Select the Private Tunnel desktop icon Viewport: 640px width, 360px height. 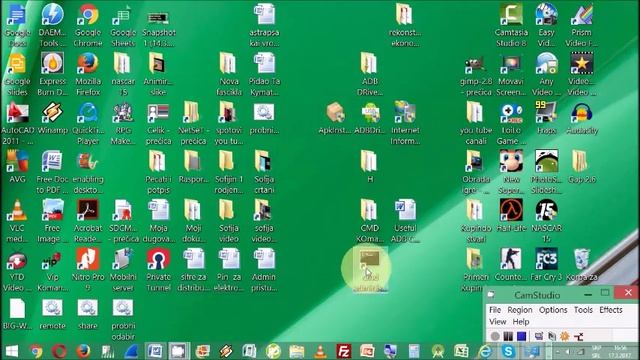[x=158, y=270]
